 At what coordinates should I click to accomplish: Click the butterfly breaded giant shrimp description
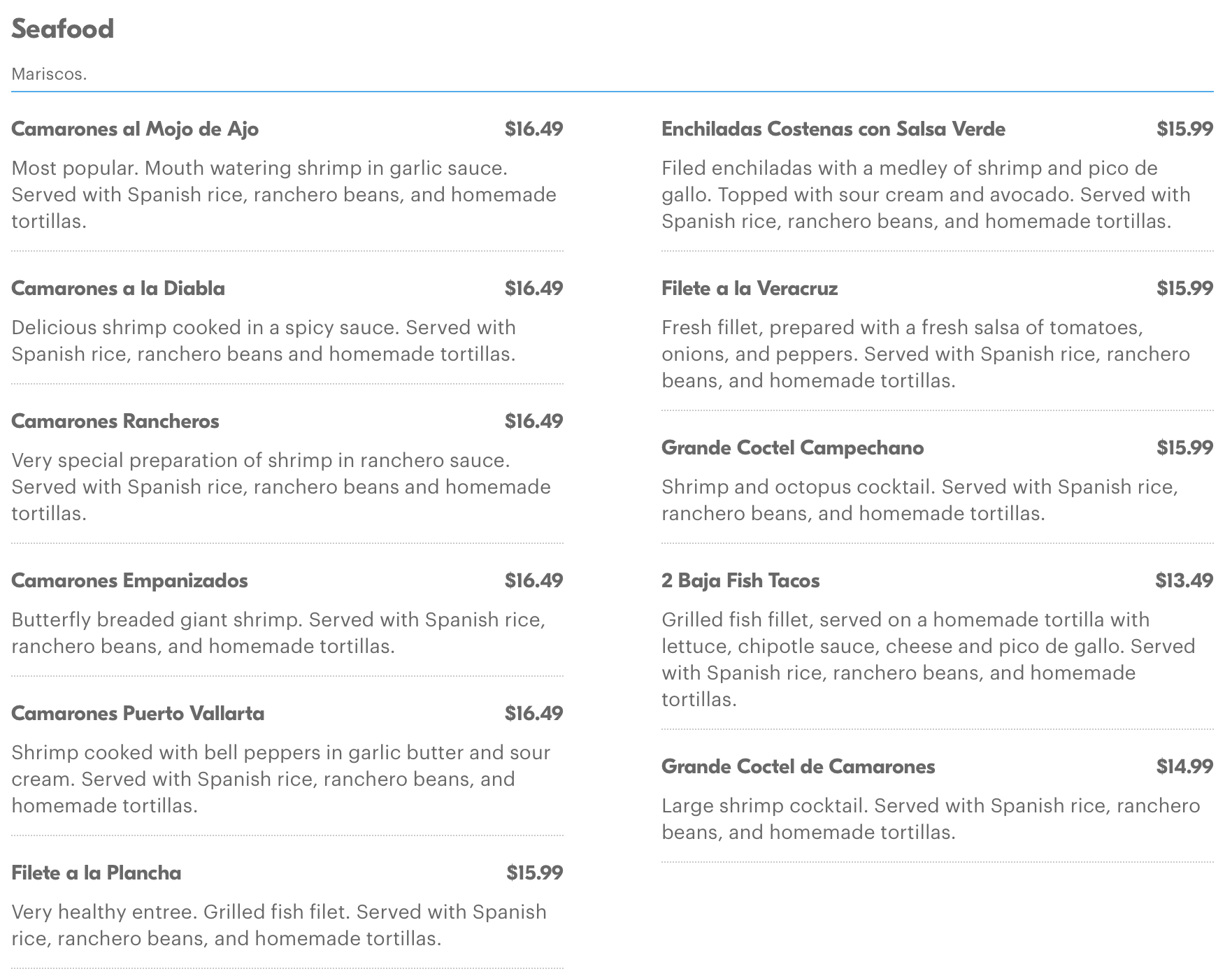point(278,633)
